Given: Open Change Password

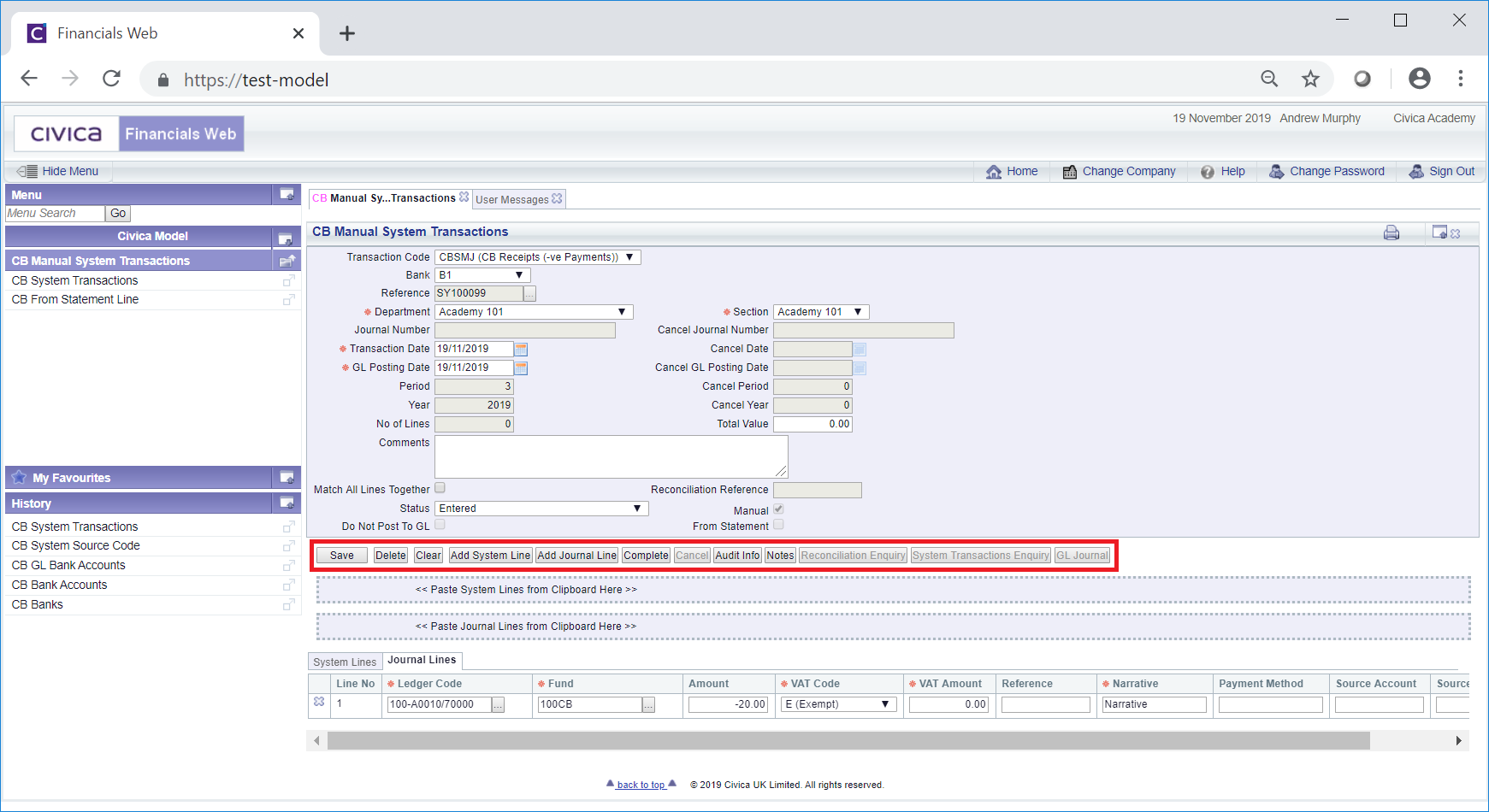Looking at the screenshot, I should click(x=1327, y=171).
